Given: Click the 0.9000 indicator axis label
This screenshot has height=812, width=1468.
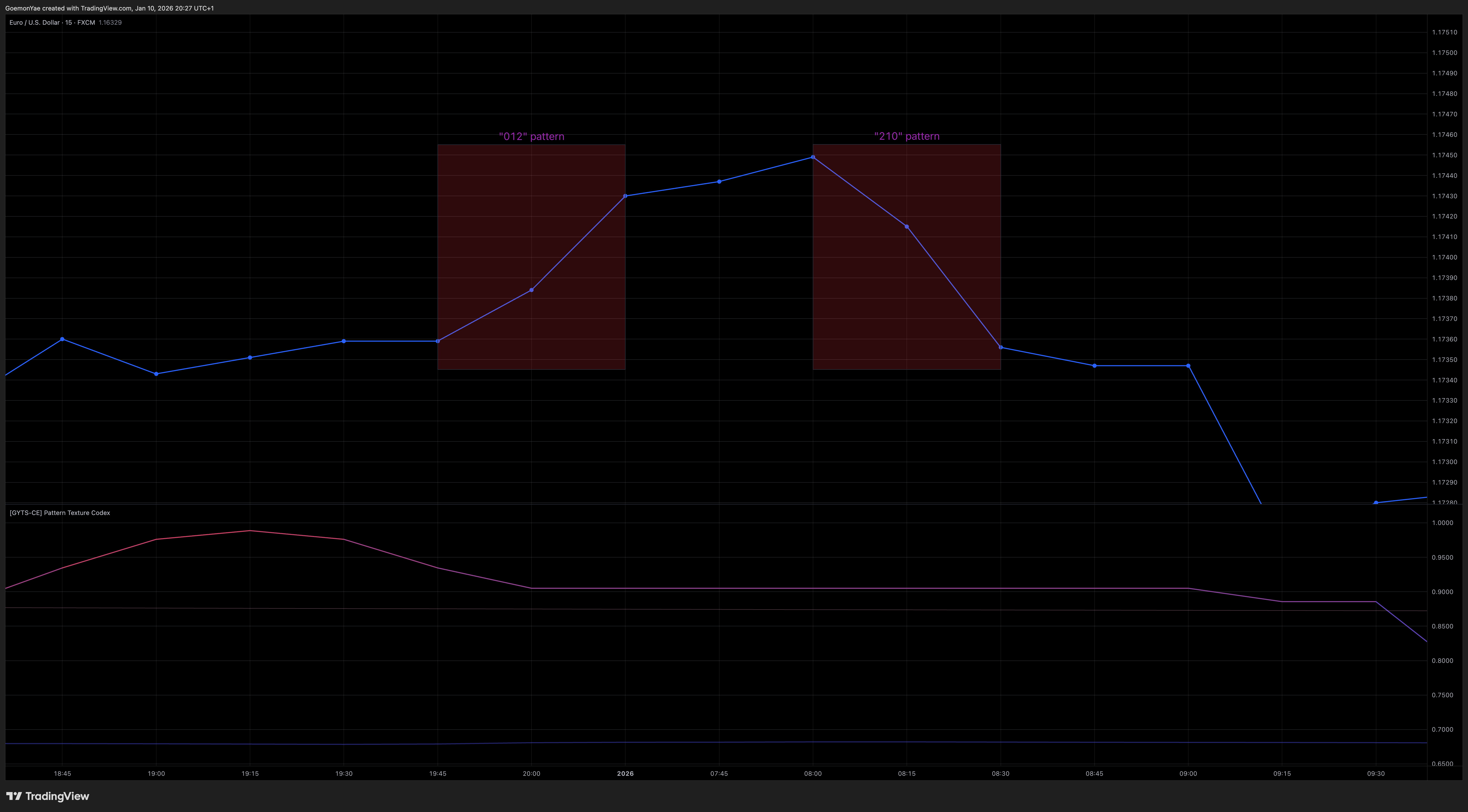Looking at the screenshot, I should tap(1442, 591).
